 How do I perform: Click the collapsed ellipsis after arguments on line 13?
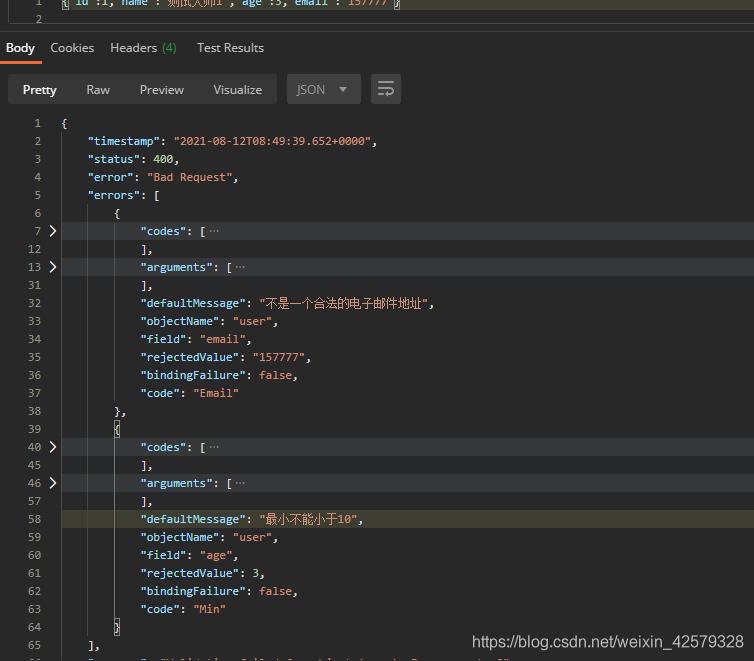(x=240, y=267)
